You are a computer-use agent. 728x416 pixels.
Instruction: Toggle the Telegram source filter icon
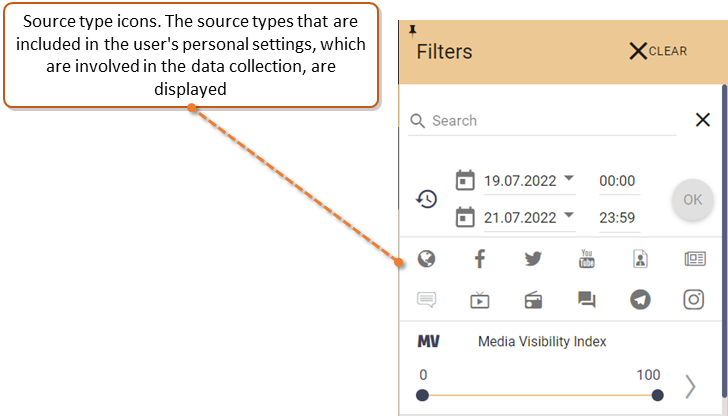(640, 299)
